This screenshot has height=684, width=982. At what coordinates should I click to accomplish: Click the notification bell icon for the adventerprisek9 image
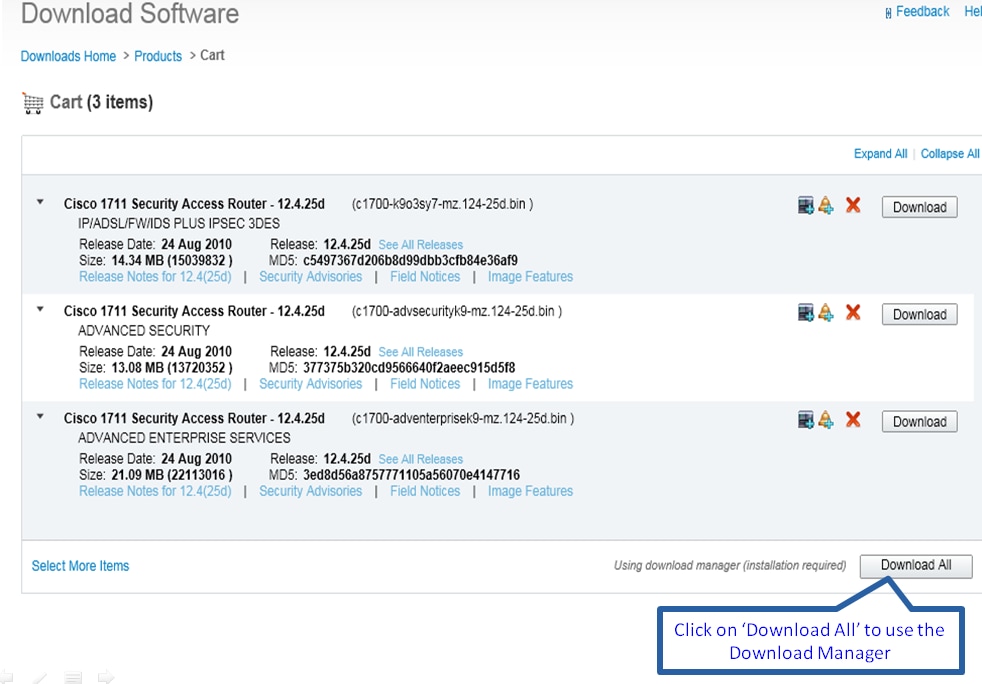(x=826, y=419)
